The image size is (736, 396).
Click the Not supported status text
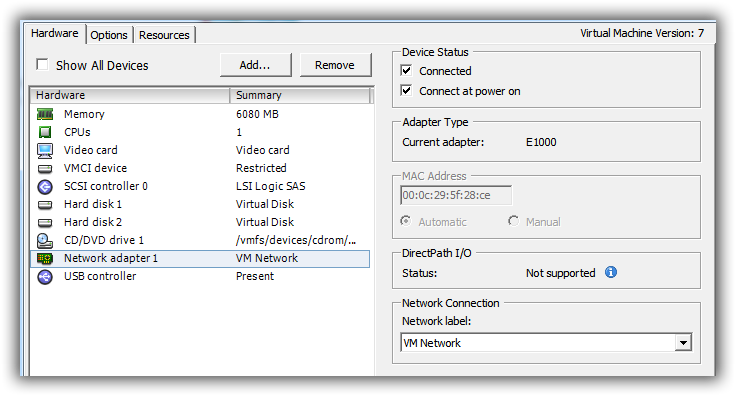(x=560, y=273)
